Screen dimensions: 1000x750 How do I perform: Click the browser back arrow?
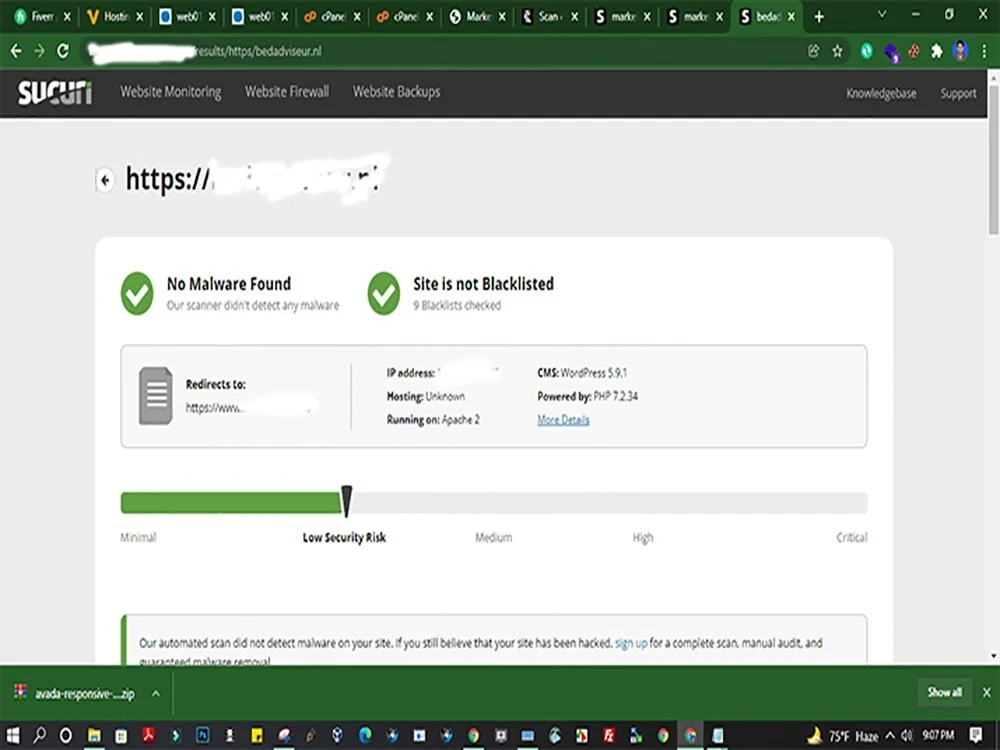[x=16, y=51]
